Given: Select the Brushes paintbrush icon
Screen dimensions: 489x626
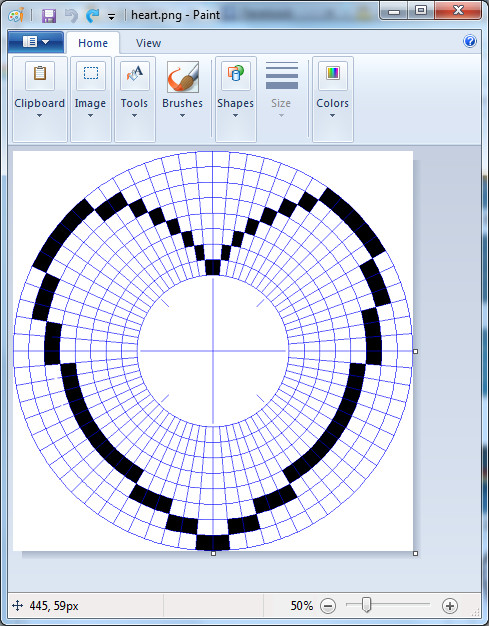Looking at the screenshot, I should point(182,77).
